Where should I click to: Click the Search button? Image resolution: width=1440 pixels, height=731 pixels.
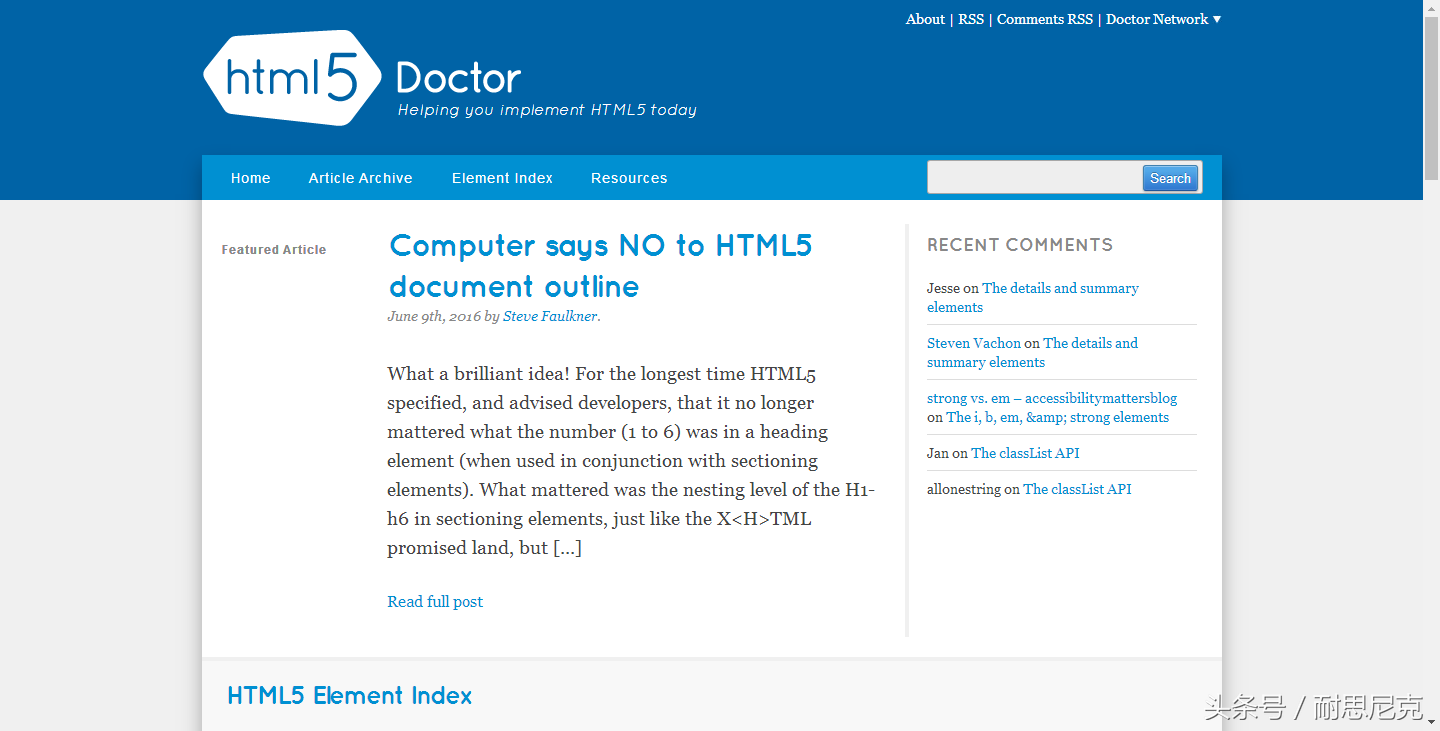coord(1170,179)
